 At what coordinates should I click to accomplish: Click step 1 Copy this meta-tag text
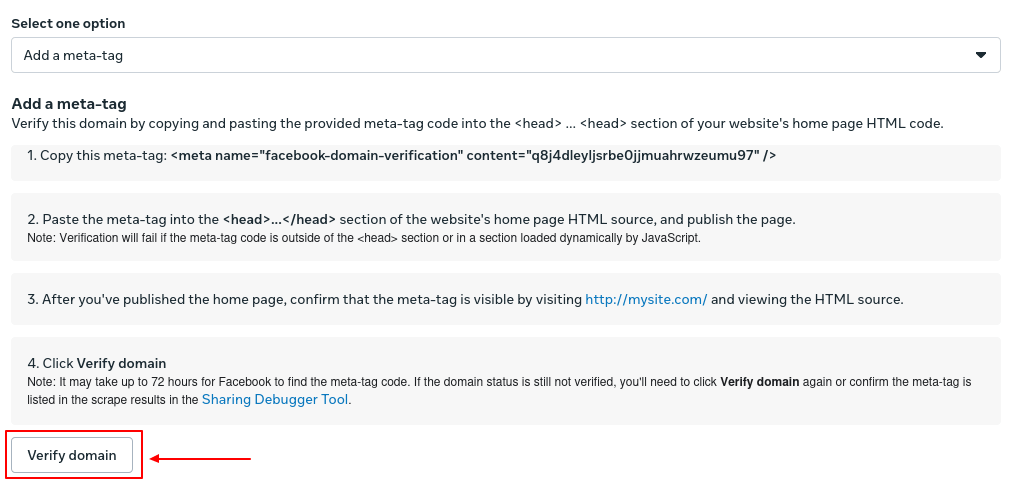click(98, 155)
